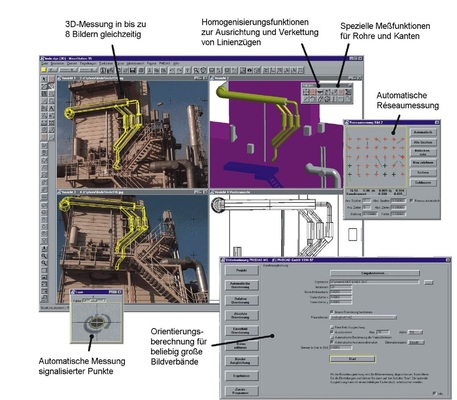
Task: Click the Ergebnisse file path field
Action: [375, 282]
